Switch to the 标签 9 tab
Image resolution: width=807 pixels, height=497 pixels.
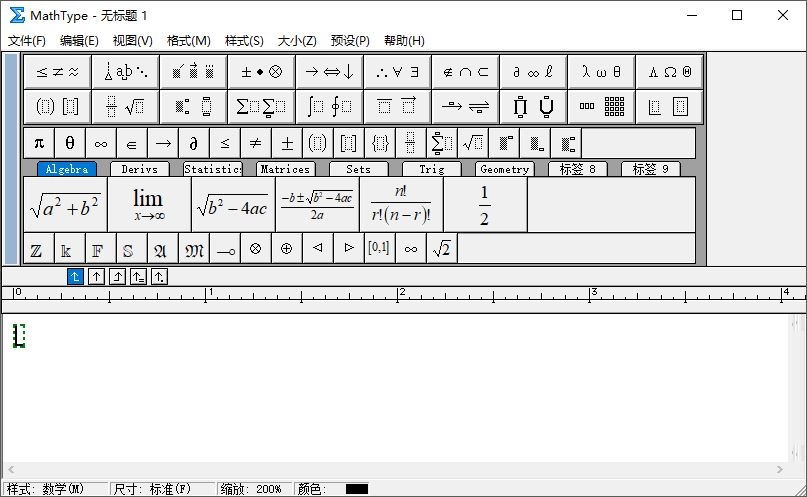pos(651,169)
